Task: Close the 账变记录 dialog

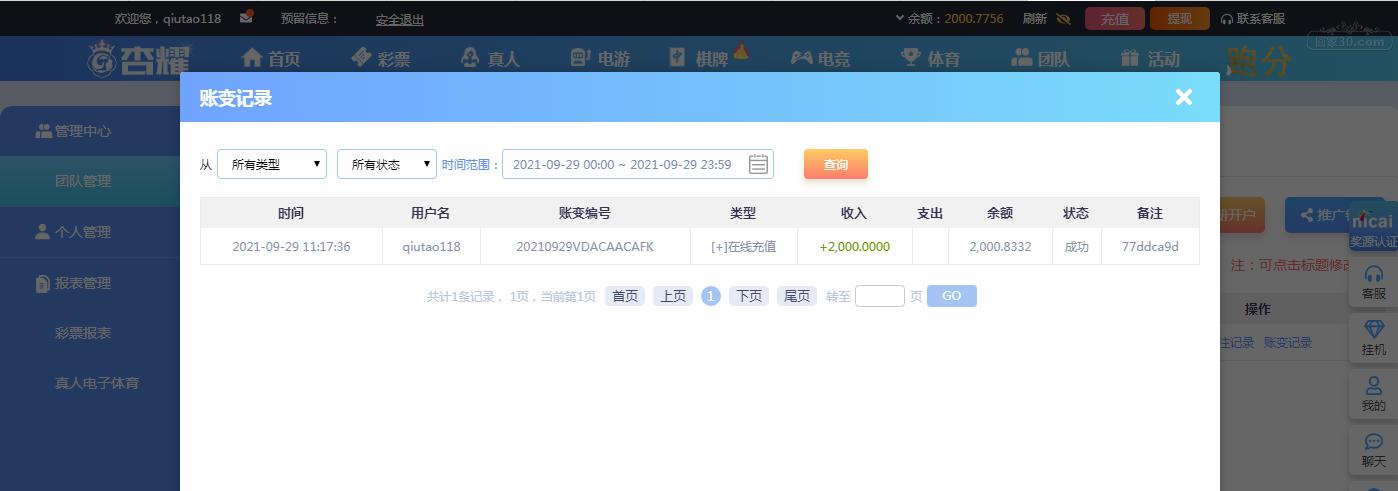Action: point(1184,97)
